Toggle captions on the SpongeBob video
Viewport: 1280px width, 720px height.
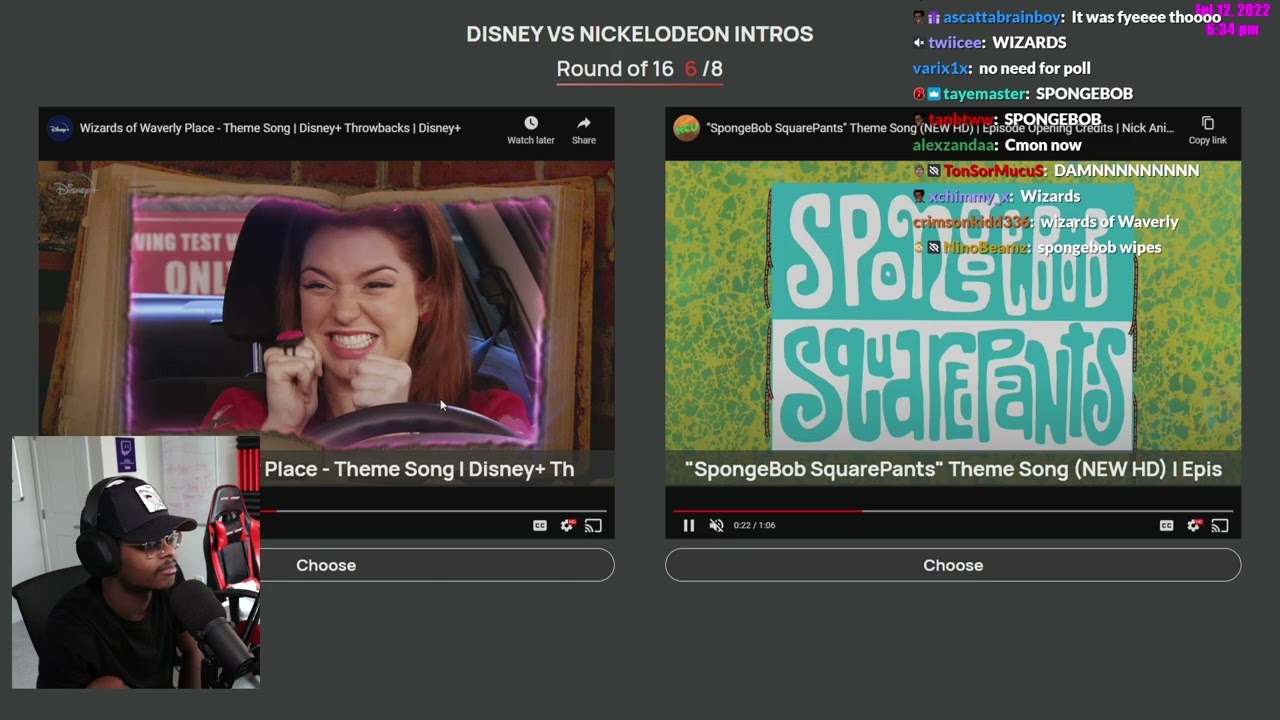tap(1166, 525)
